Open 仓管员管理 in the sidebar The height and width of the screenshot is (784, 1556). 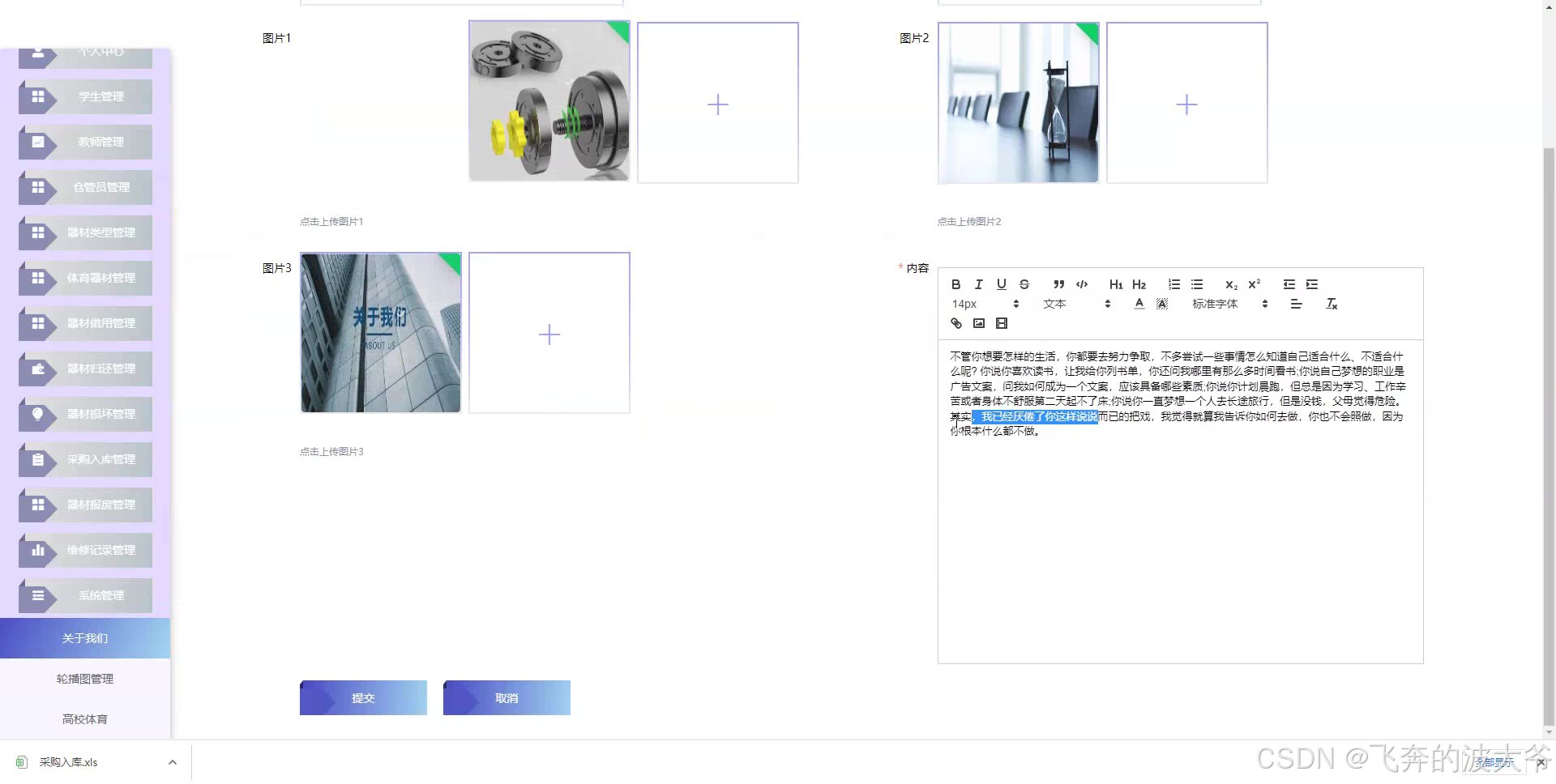[85, 187]
